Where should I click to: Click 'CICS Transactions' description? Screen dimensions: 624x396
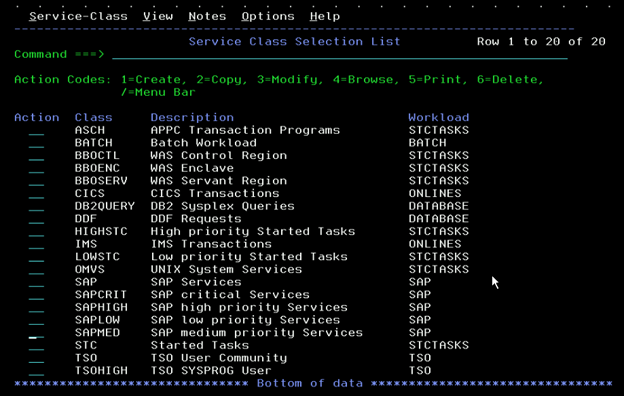tap(215, 193)
